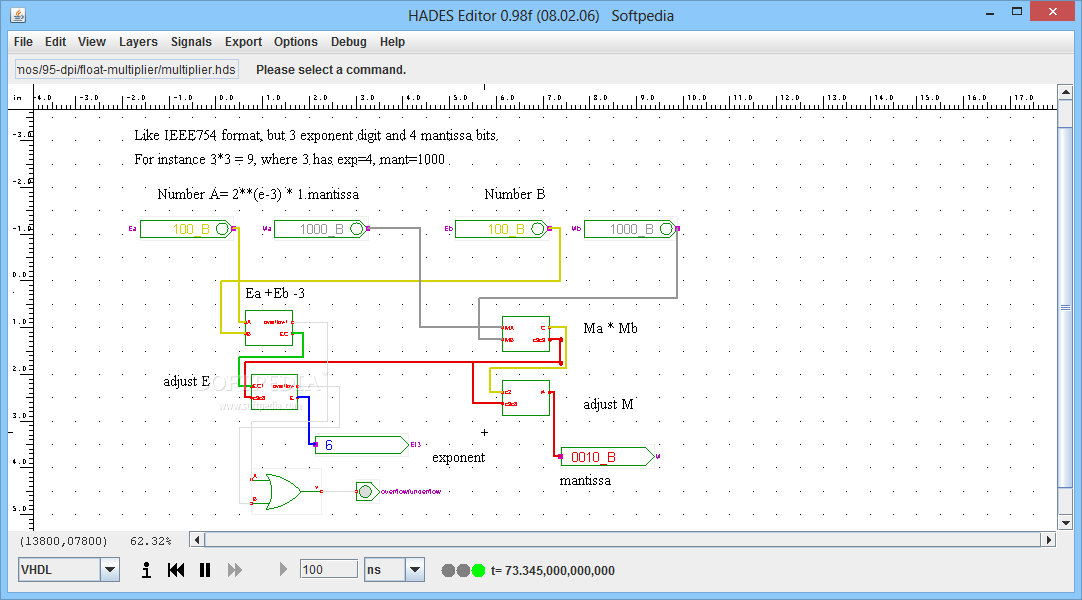1082x600 pixels.
Task: Click the simulation time t= 73.345 readout
Action: pyautogui.click(x=553, y=570)
